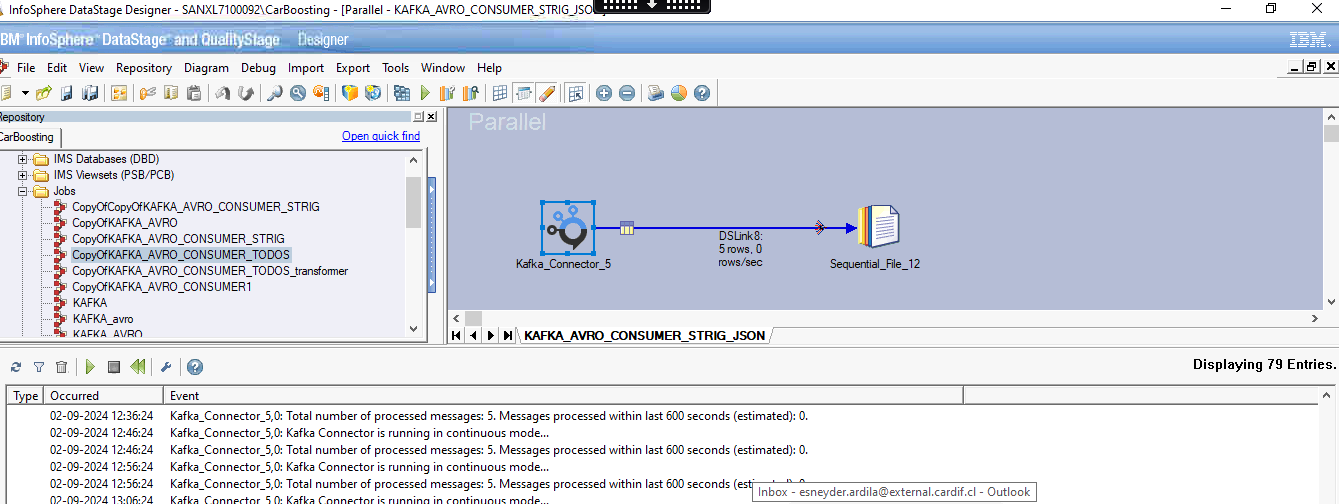This screenshot has height=504, width=1339.
Task: Click the log filter funnel icon
Action: pos(39,367)
